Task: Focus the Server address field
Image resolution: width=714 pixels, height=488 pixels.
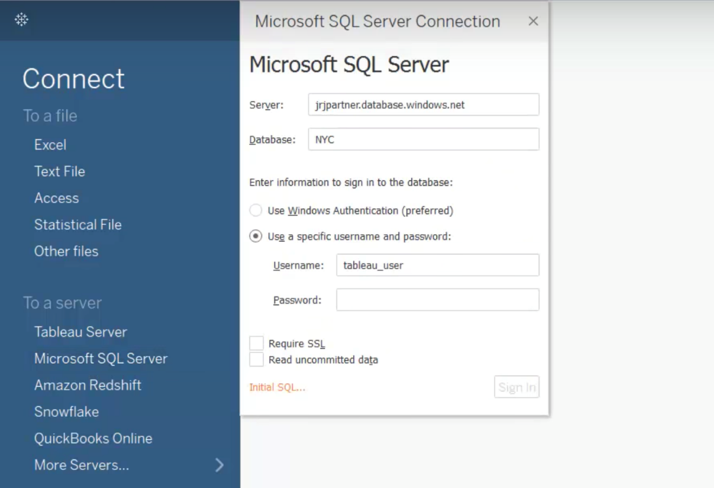Action: 423,105
